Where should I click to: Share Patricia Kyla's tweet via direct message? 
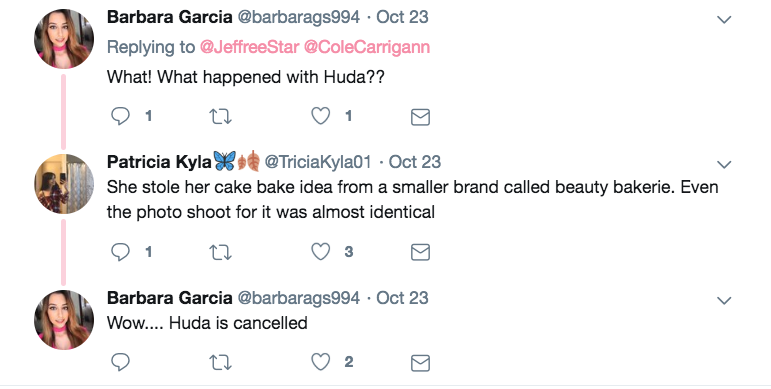pyautogui.click(x=420, y=252)
